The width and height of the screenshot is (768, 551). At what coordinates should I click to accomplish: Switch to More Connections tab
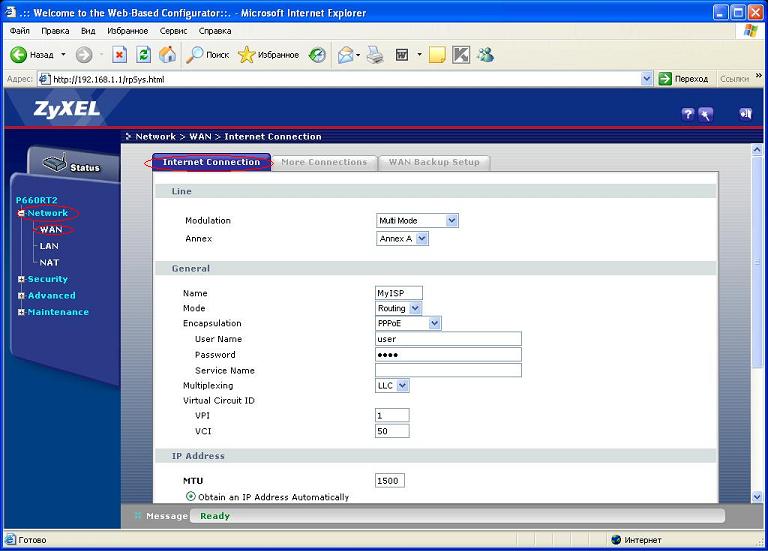(324, 162)
